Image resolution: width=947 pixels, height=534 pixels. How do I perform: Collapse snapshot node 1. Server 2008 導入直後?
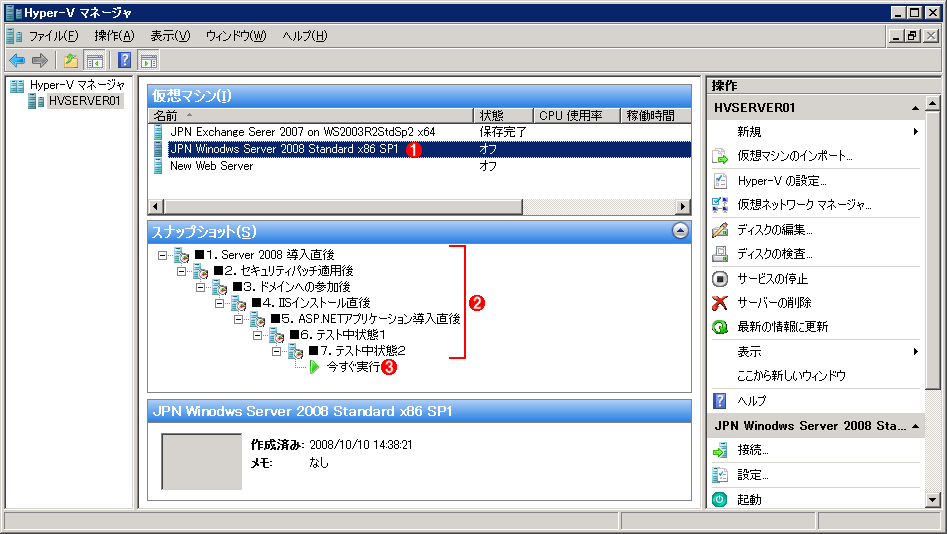162,255
